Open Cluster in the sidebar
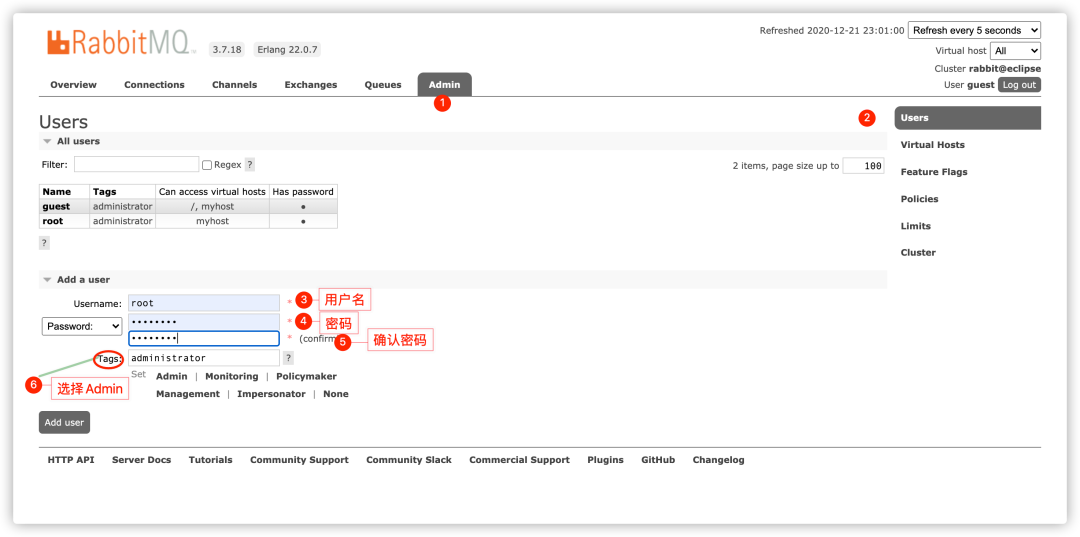This screenshot has height=537, width=1080. pyautogui.click(x=918, y=253)
